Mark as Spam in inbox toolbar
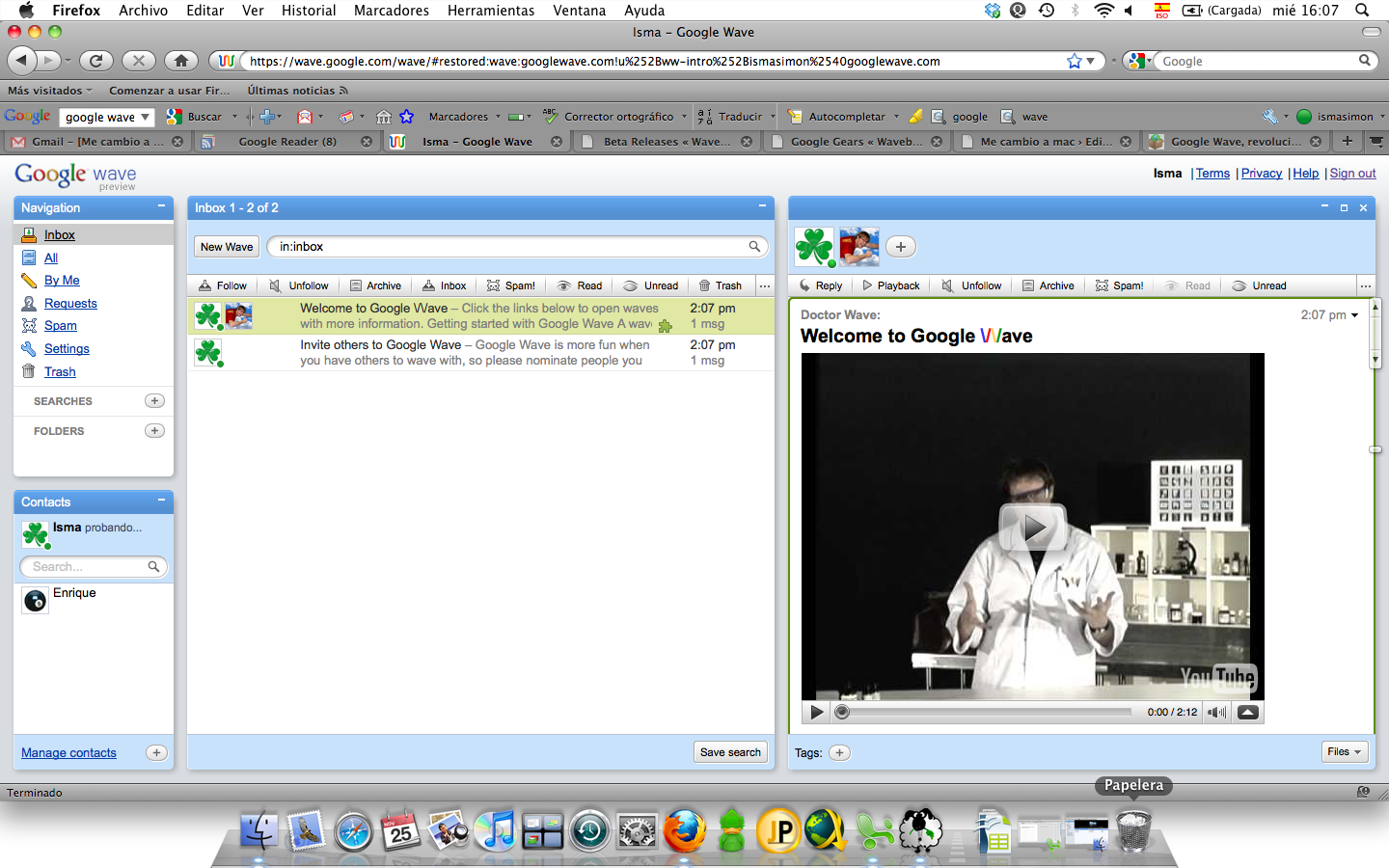Image resolution: width=1389 pixels, height=868 pixels. pos(511,285)
